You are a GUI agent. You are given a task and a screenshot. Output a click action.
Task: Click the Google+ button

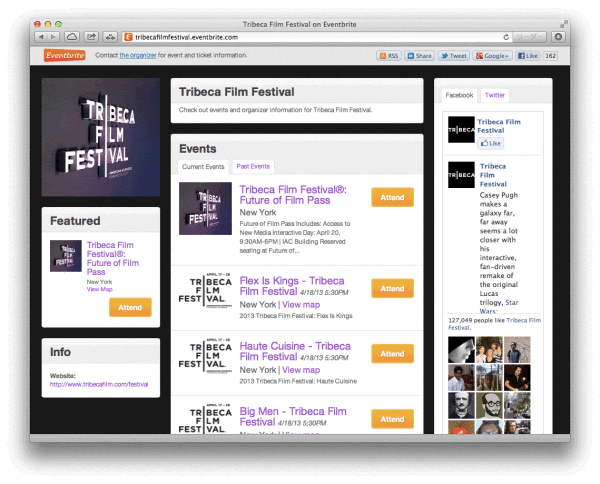click(492, 56)
